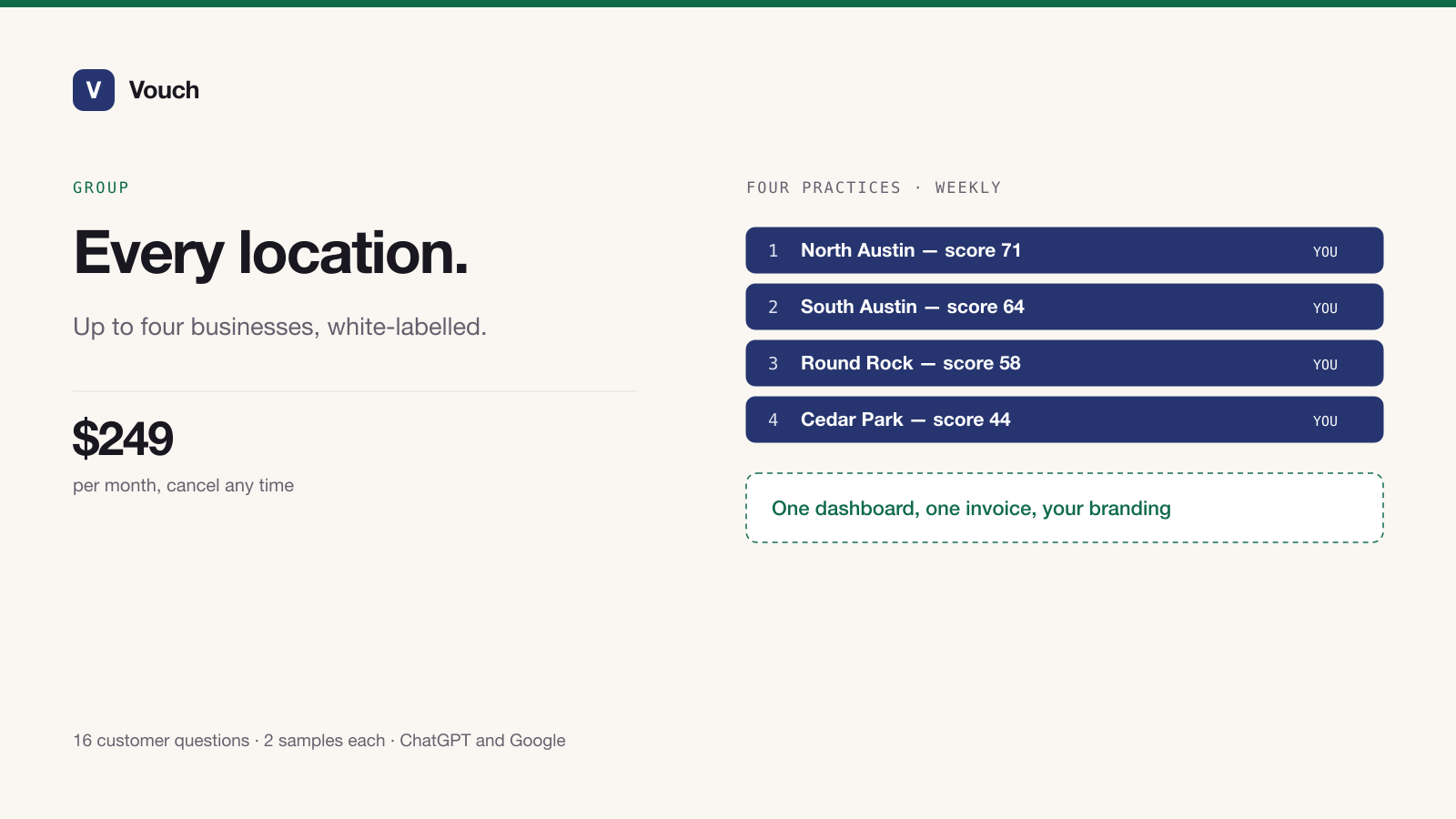Viewport: 1456px width, 819px height.
Task: Click rank number 3 beside Round Rock
Action: (x=773, y=363)
